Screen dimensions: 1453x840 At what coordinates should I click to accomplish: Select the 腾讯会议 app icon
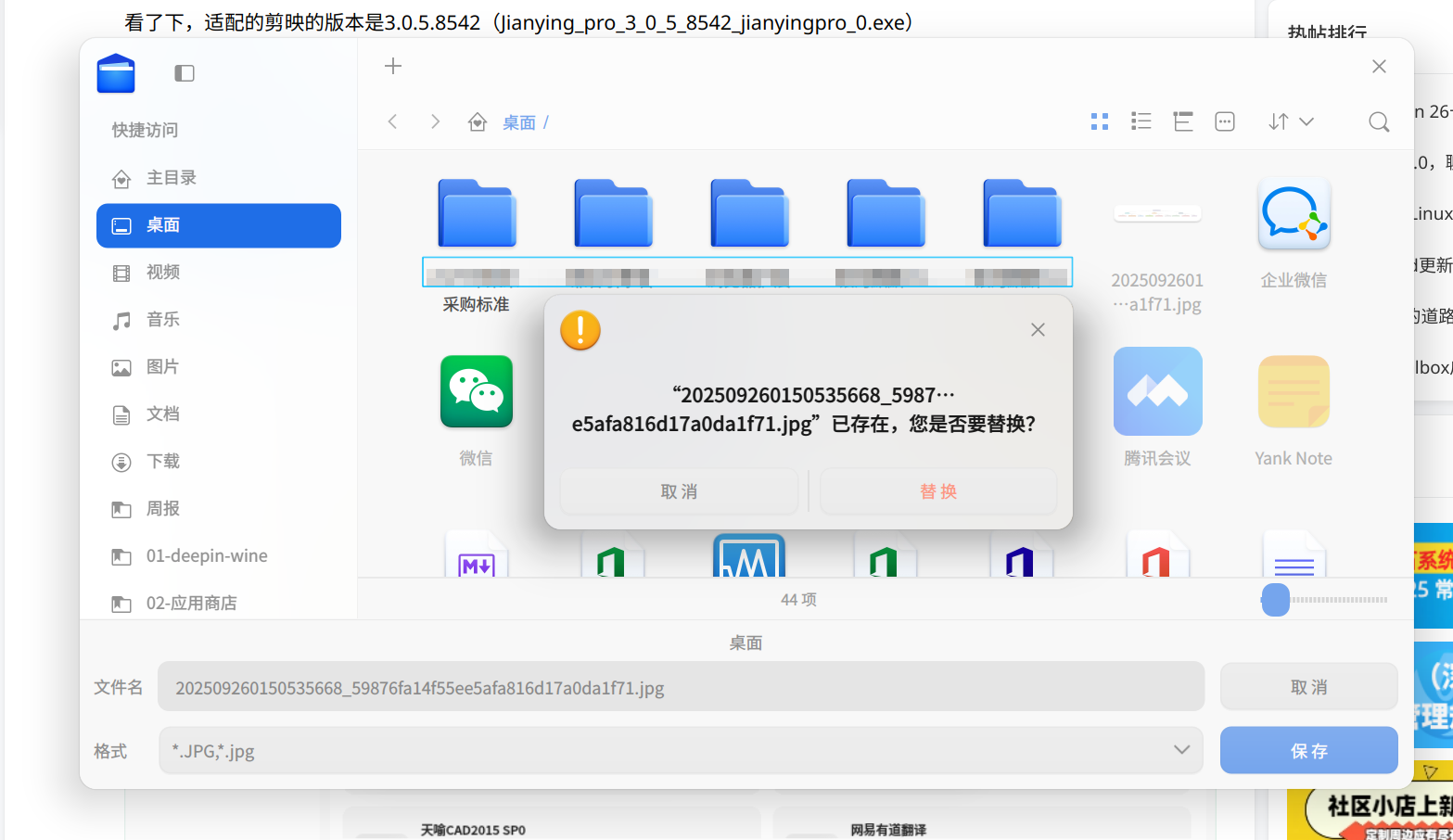[x=1157, y=392]
